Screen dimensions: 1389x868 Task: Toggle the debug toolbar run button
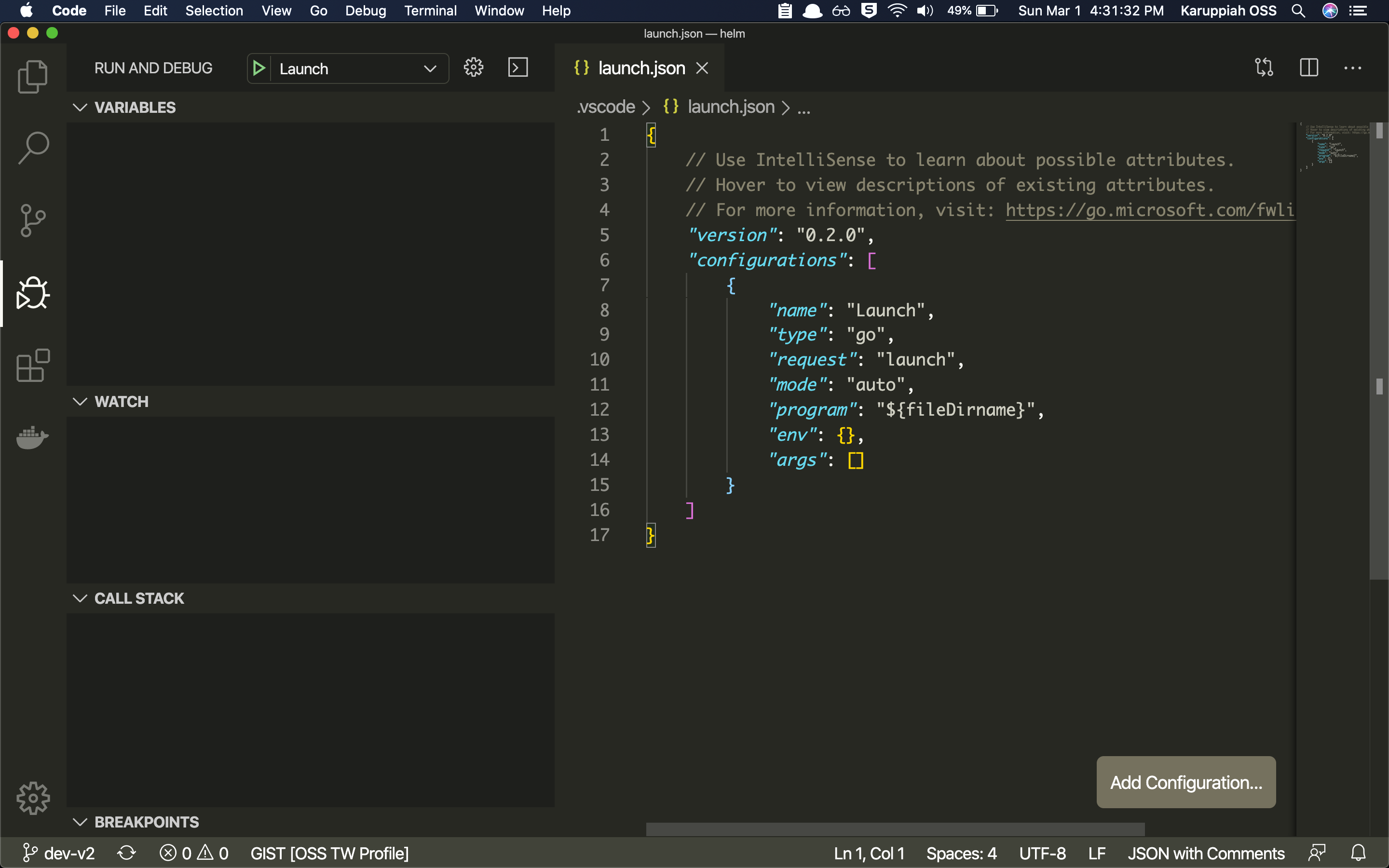pyautogui.click(x=259, y=68)
